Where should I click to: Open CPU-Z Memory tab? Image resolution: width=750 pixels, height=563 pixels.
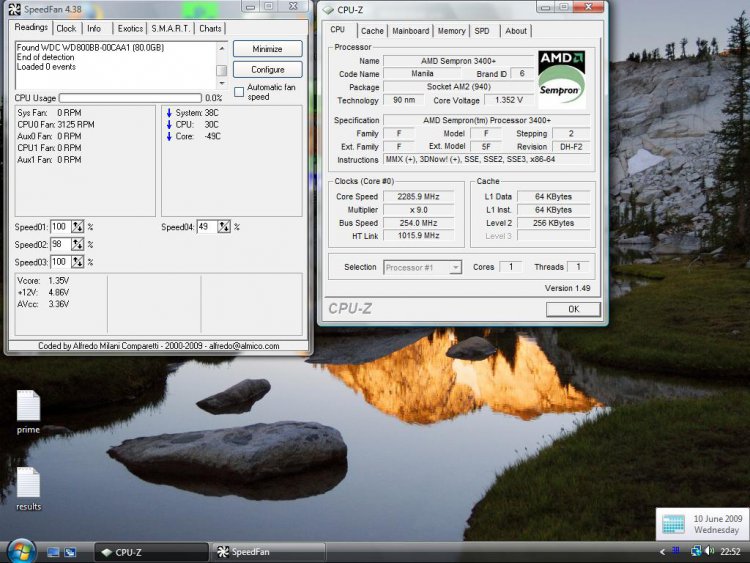tap(451, 31)
